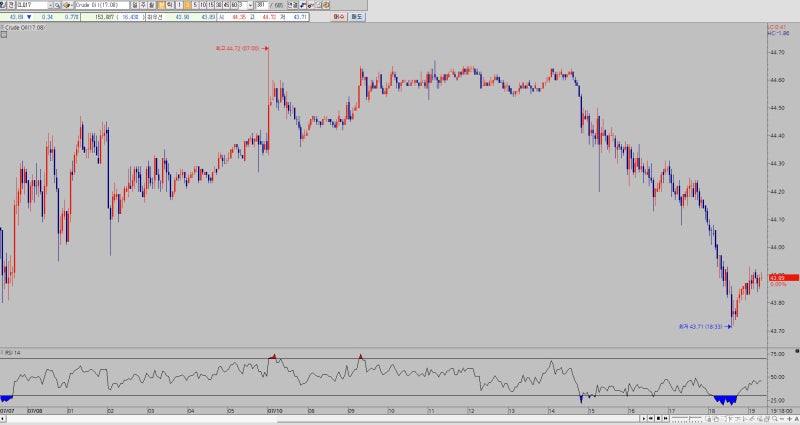
Task: Choose the 15 interval button
Action: [210, 5]
